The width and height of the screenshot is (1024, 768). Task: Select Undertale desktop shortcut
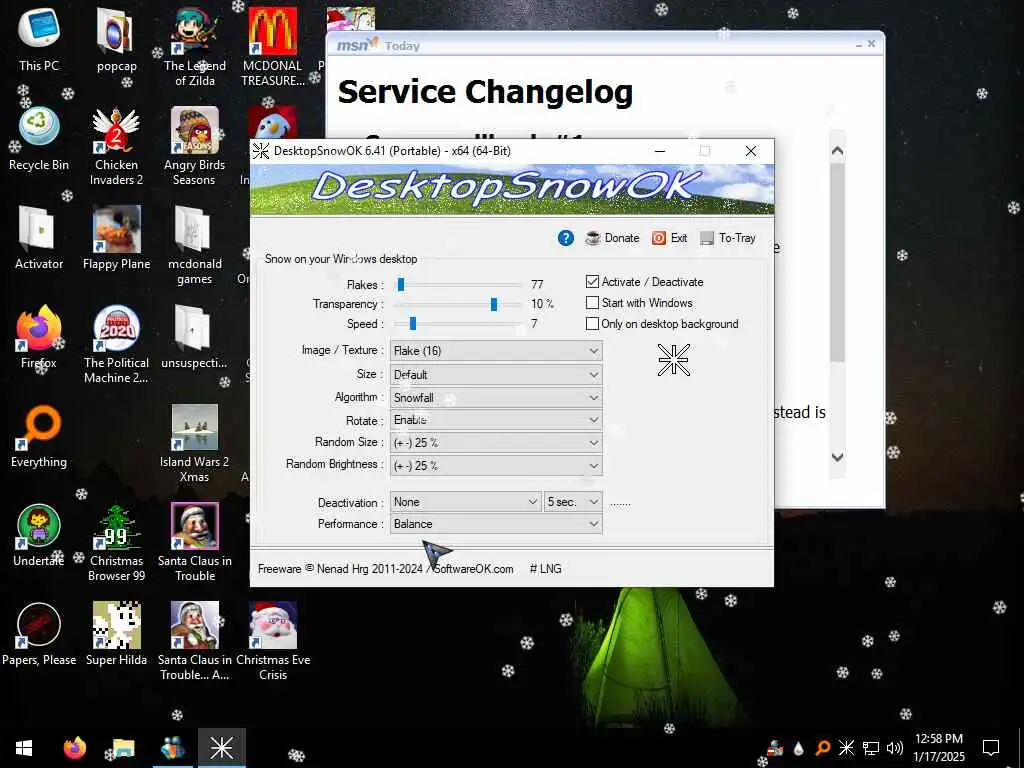[x=39, y=536]
